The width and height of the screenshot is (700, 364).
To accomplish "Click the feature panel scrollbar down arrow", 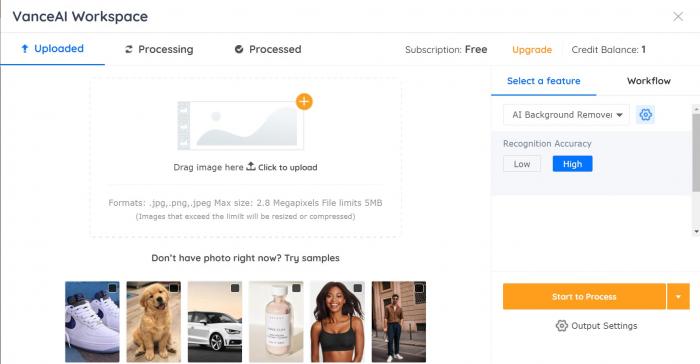I will pyautogui.click(x=696, y=231).
